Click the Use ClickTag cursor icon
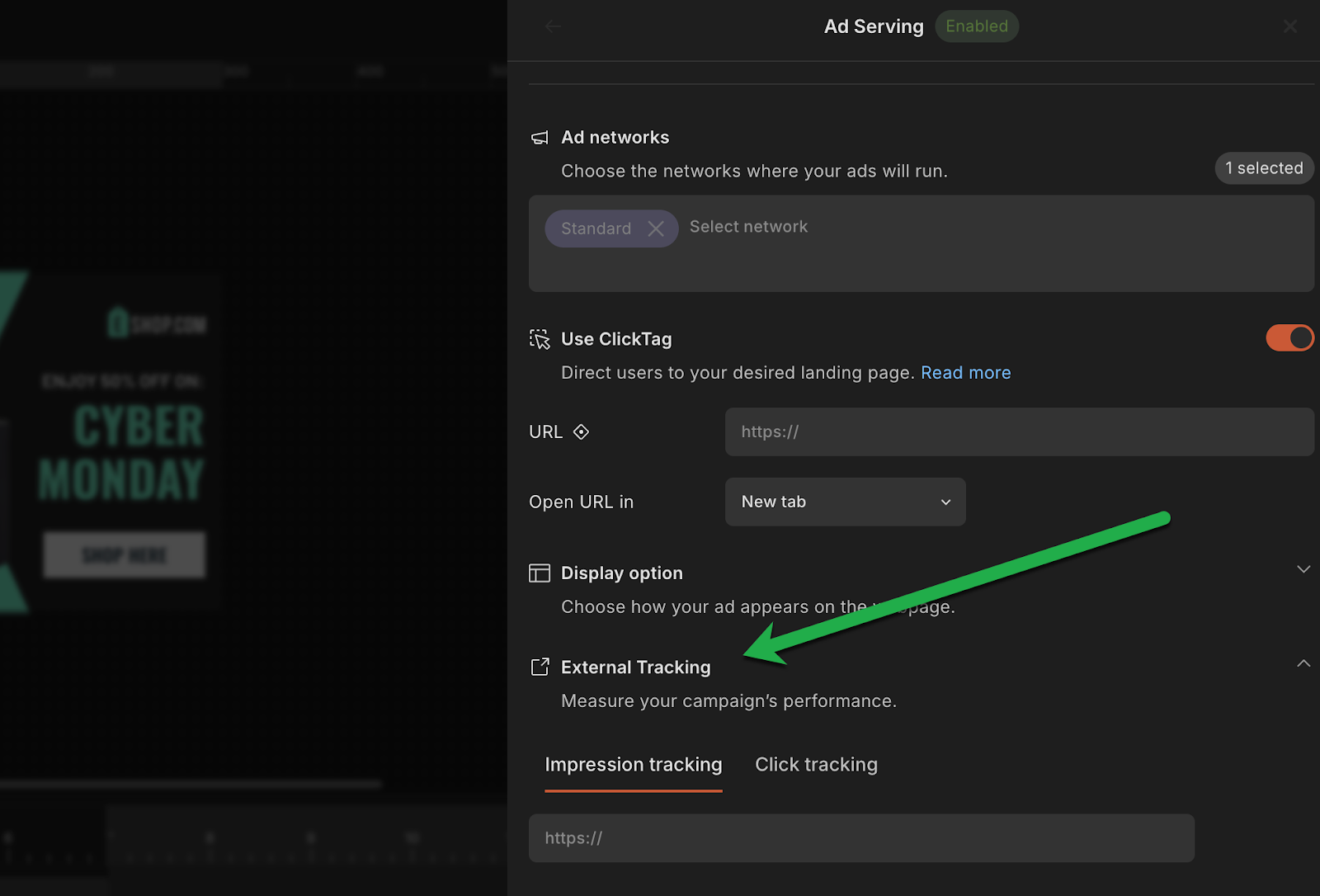 [540, 339]
